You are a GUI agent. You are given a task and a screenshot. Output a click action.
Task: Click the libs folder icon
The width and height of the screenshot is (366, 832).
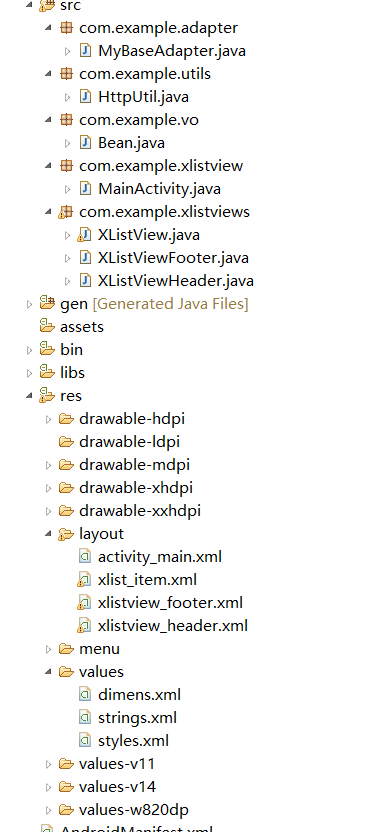[47, 372]
